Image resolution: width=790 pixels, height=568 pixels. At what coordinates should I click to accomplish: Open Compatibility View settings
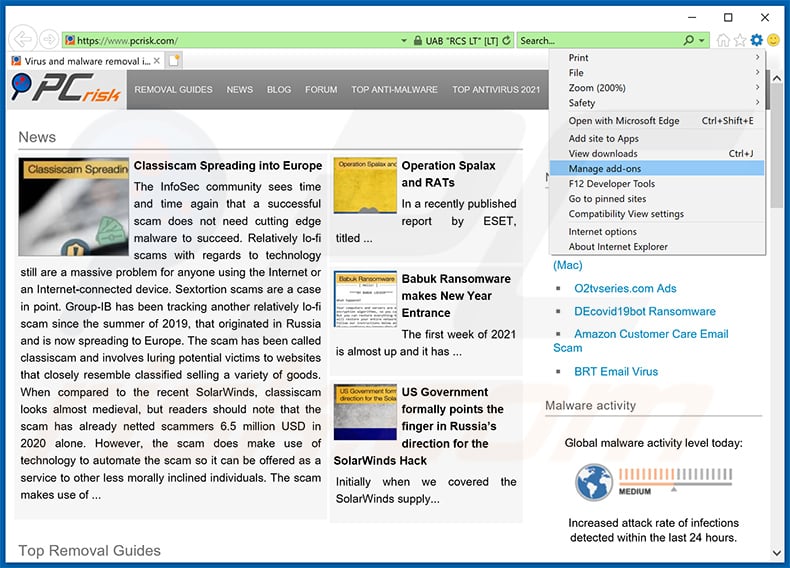tap(657, 214)
